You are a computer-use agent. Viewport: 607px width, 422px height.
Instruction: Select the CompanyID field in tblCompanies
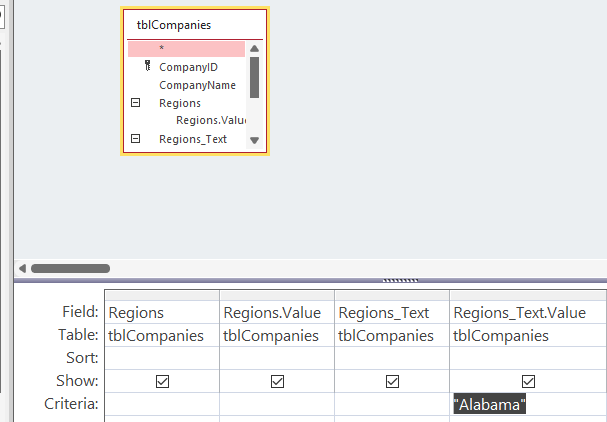pos(188,67)
